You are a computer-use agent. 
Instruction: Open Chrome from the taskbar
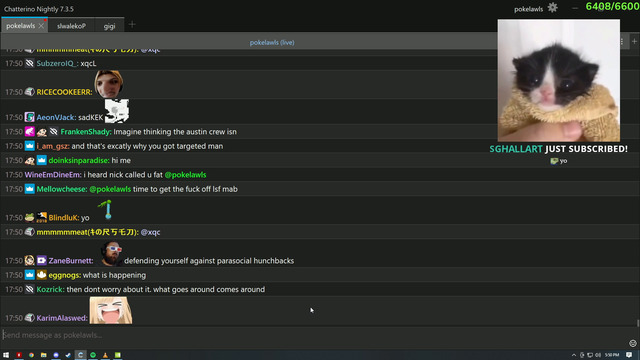pyautogui.click(x=31, y=355)
